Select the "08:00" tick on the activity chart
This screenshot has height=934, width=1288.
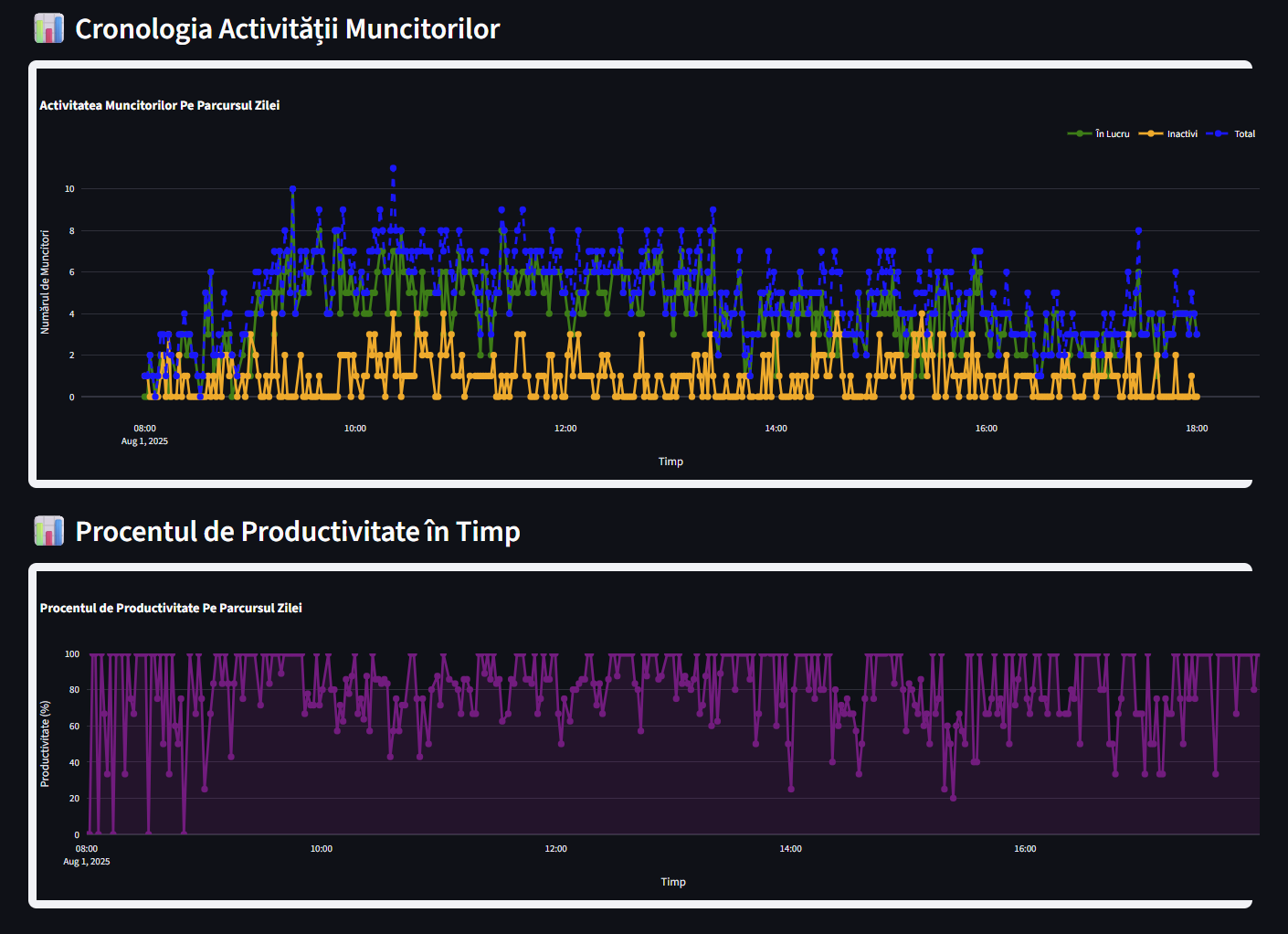click(145, 427)
